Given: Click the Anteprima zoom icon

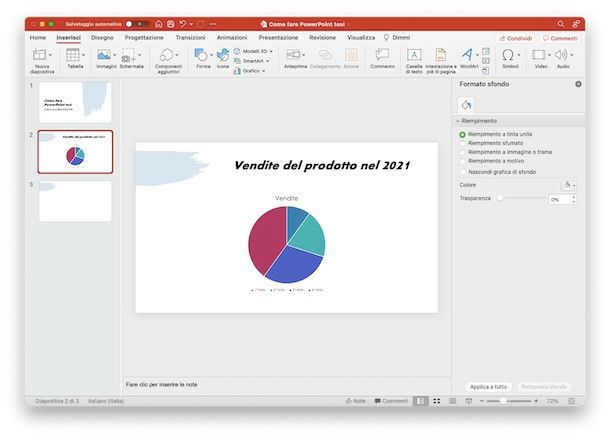Looking at the screenshot, I should click(293, 55).
